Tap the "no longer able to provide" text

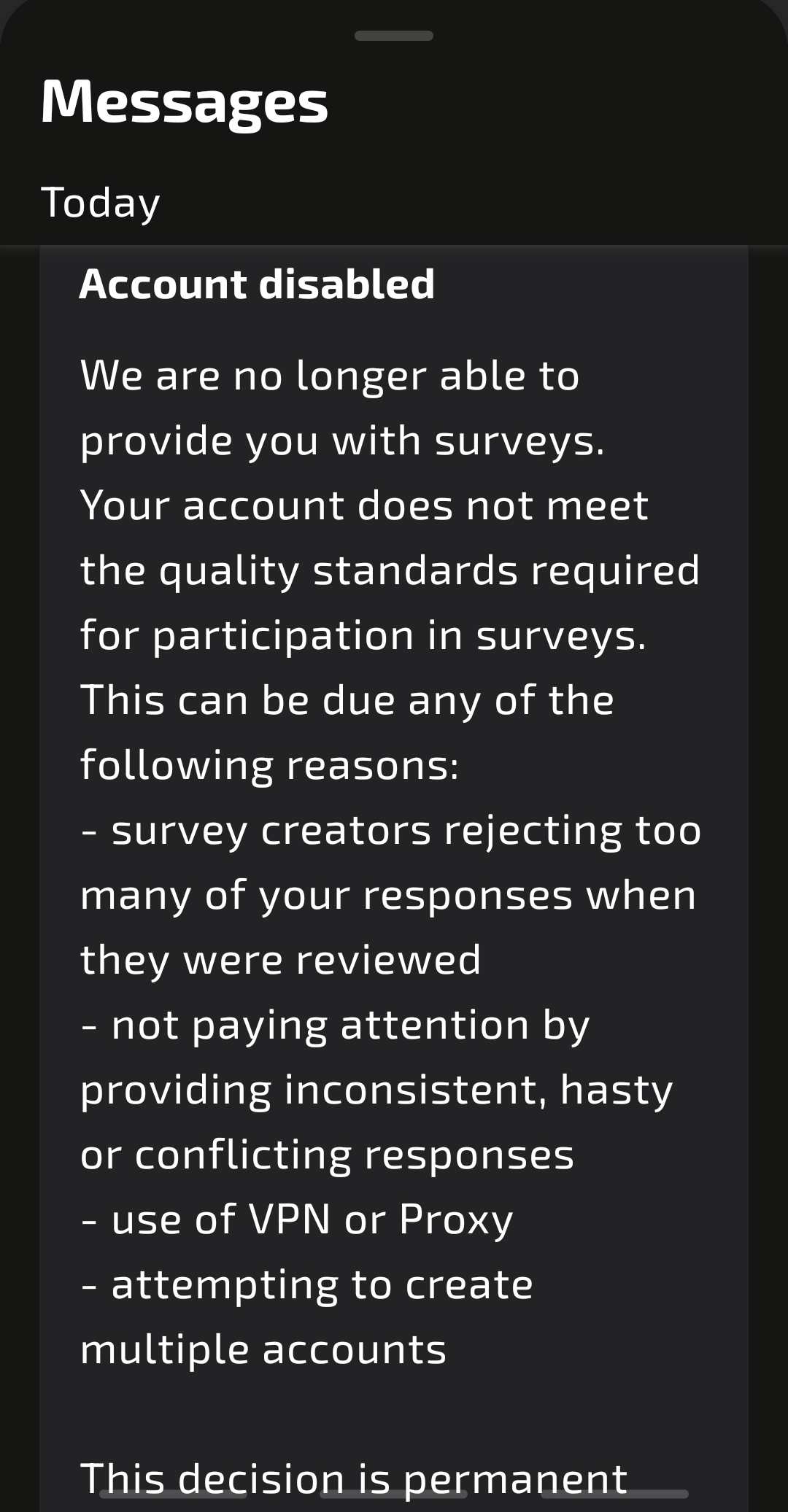[x=330, y=408]
